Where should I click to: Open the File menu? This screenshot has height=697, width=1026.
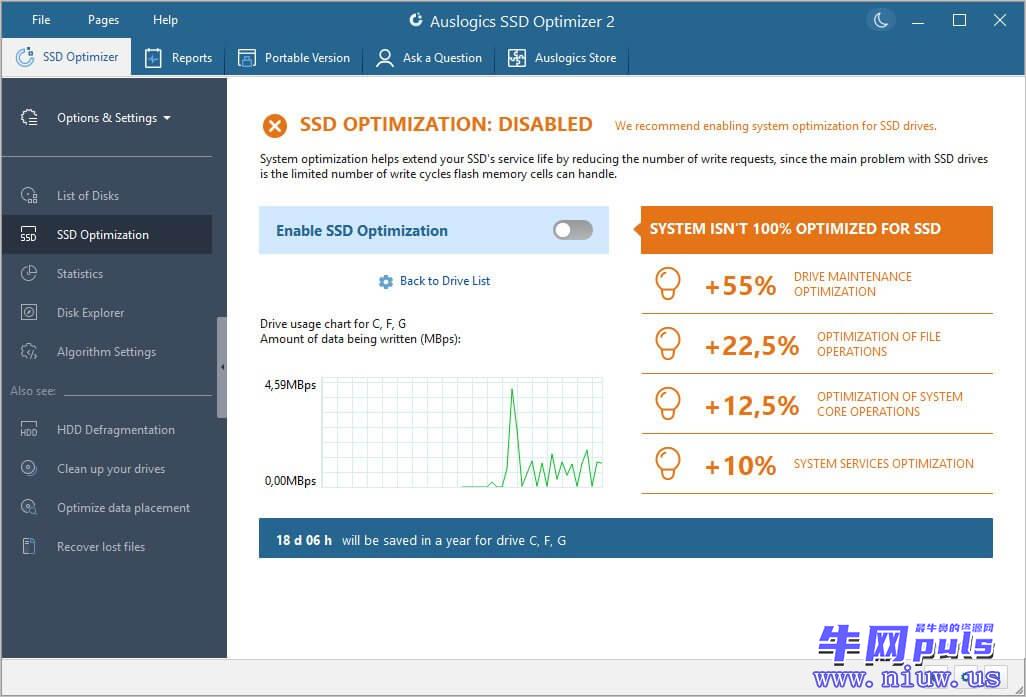[41, 20]
